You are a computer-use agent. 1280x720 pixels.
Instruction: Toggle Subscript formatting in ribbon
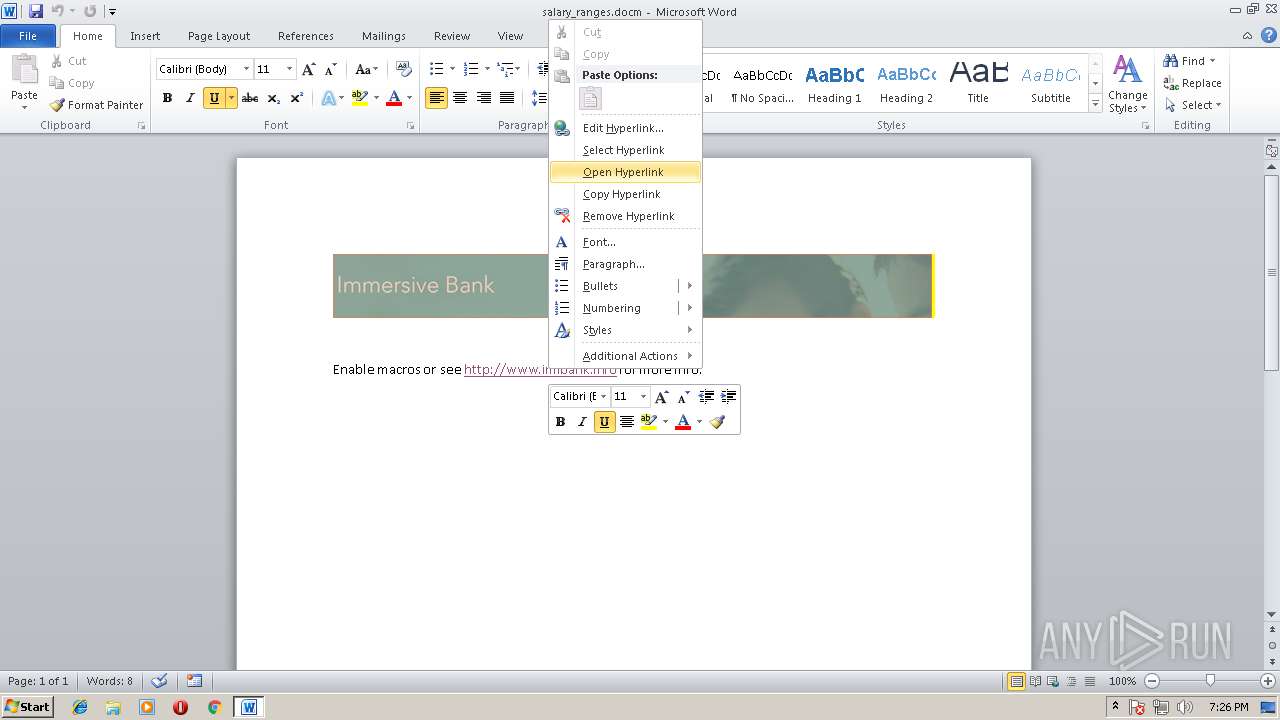click(x=273, y=98)
